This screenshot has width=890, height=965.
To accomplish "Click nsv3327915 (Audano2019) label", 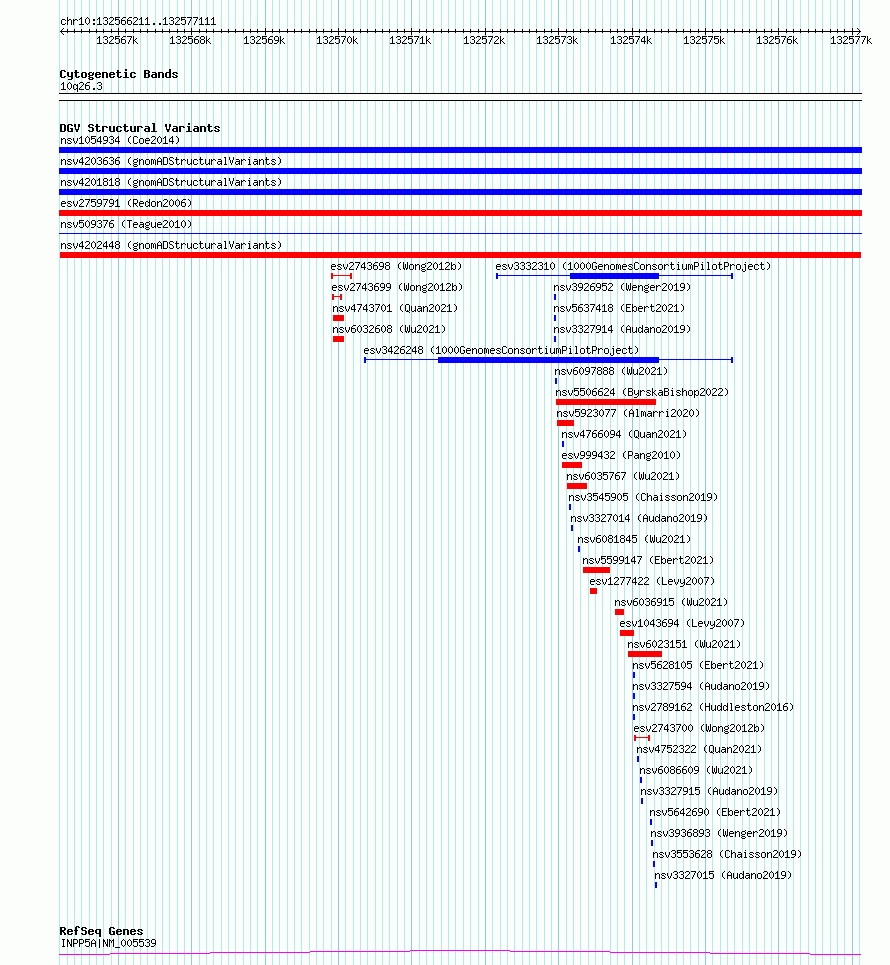I will point(708,791).
